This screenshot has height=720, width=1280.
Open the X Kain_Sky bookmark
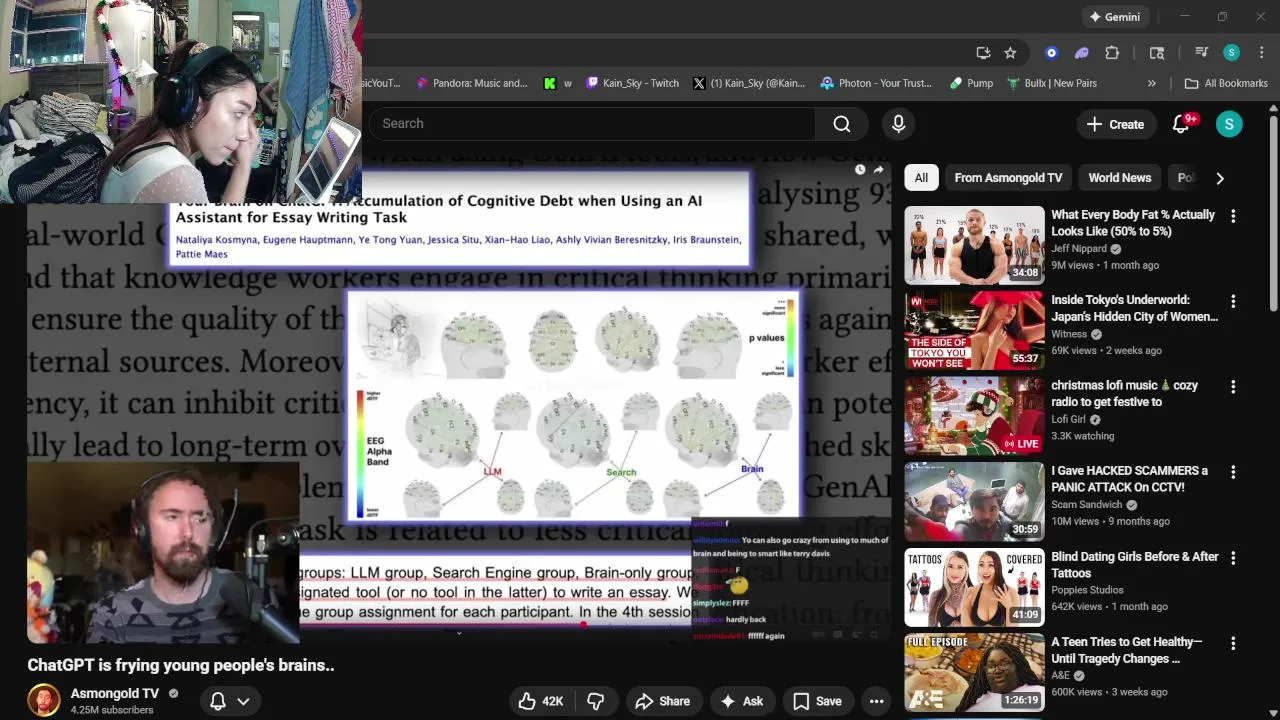tap(748, 83)
